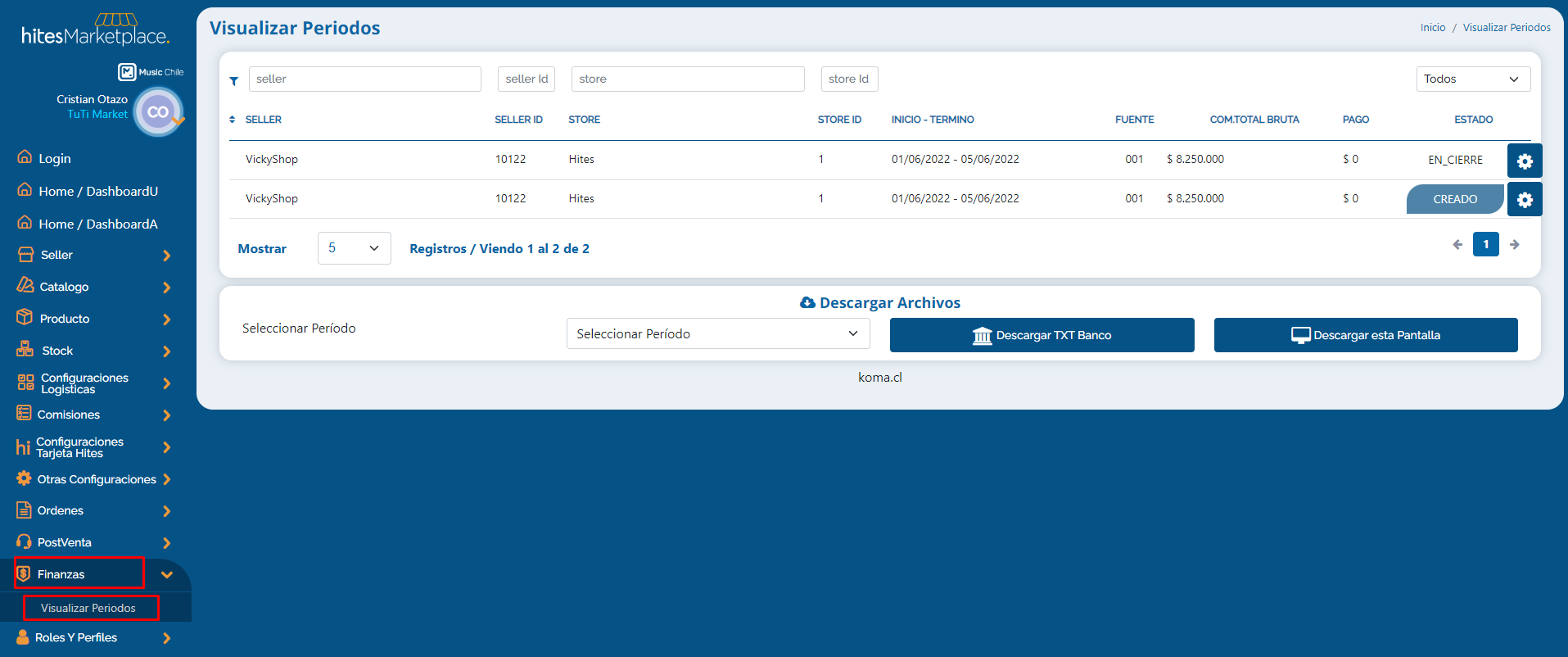Open gear settings for CREADO row
The width and height of the screenshot is (1568, 657).
1525,199
